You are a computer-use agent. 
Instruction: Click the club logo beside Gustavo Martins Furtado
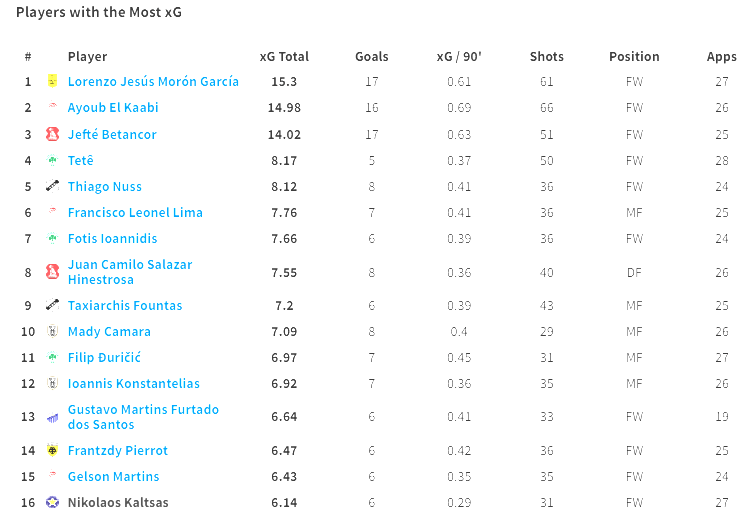coord(52,417)
